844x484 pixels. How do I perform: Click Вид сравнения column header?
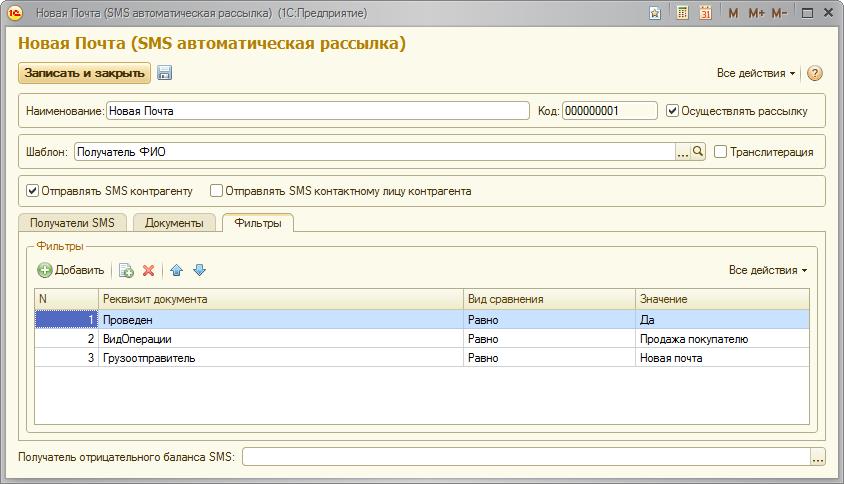[549, 299]
